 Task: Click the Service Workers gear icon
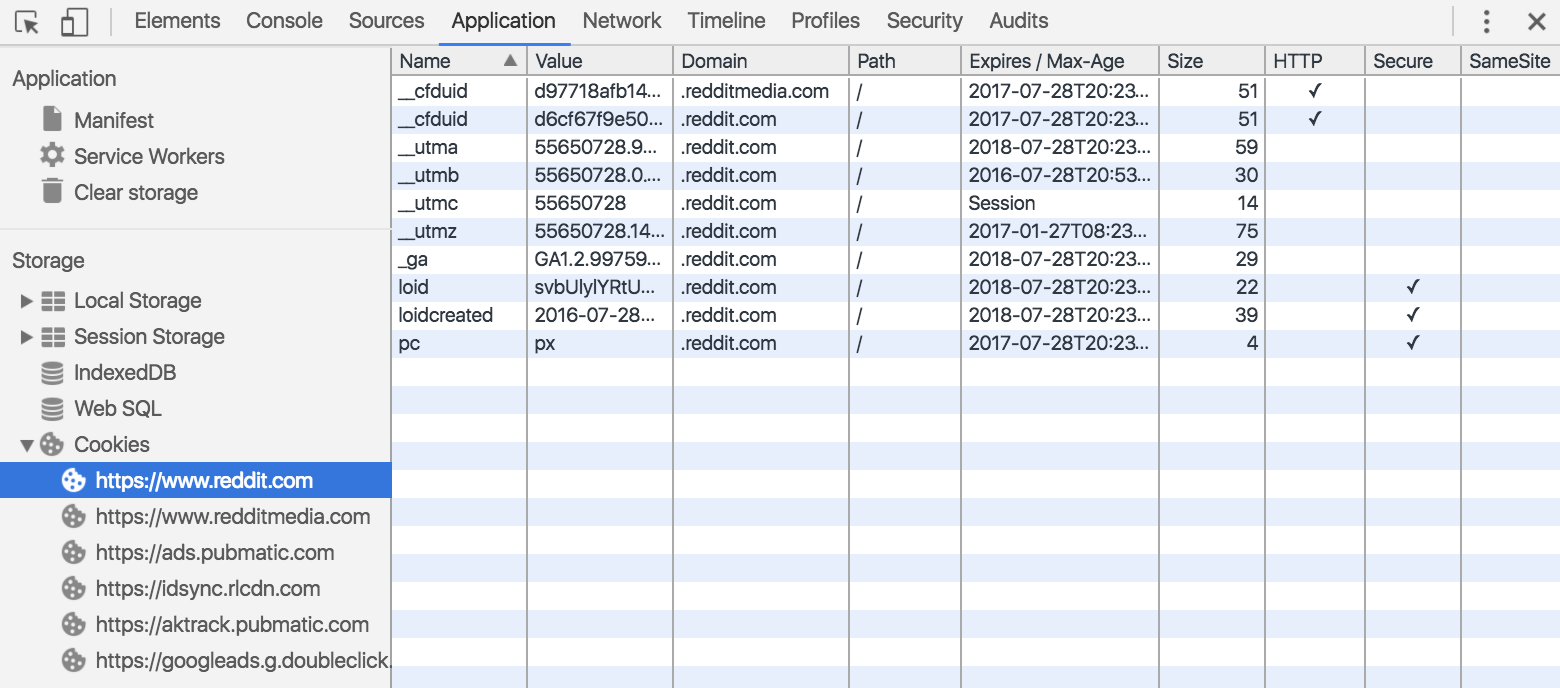pyautogui.click(x=52, y=156)
